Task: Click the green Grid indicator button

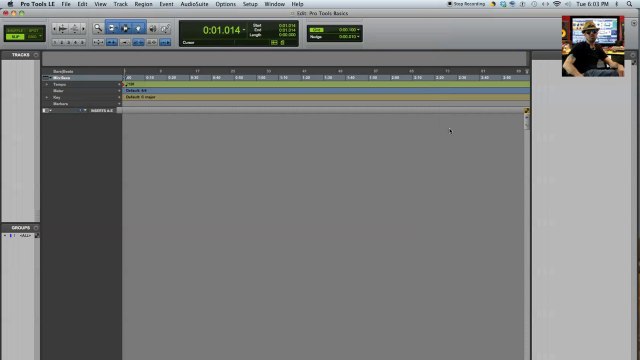Action: pos(317,30)
